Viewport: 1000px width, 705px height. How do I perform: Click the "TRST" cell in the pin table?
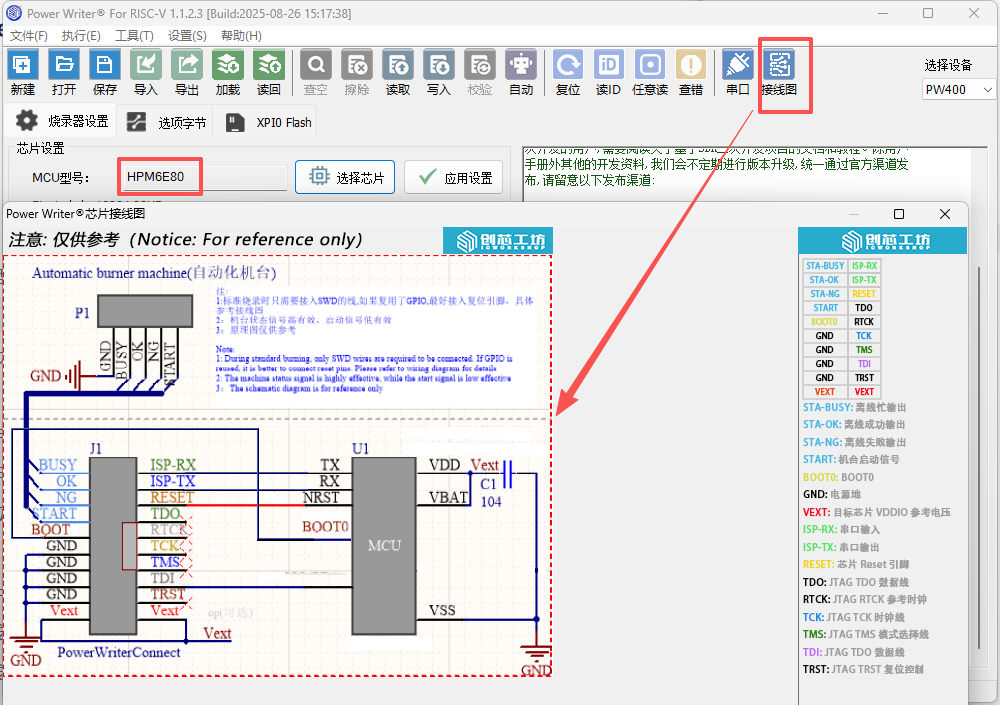click(864, 378)
